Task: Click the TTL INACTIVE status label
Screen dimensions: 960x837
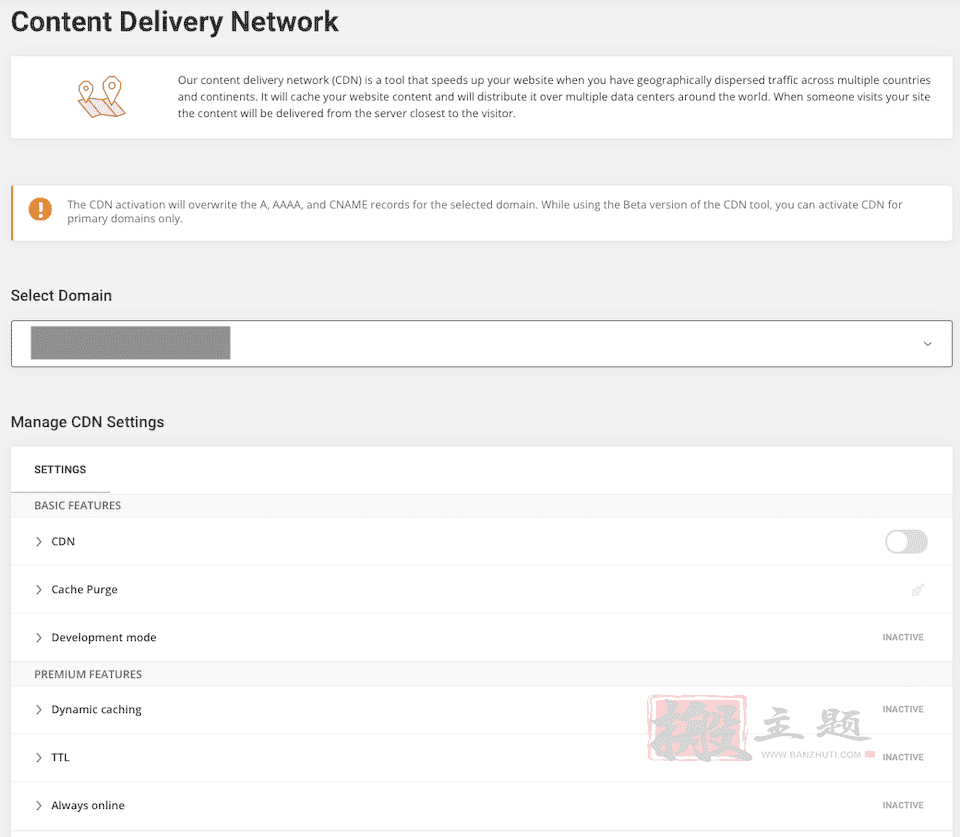Action: 902,757
